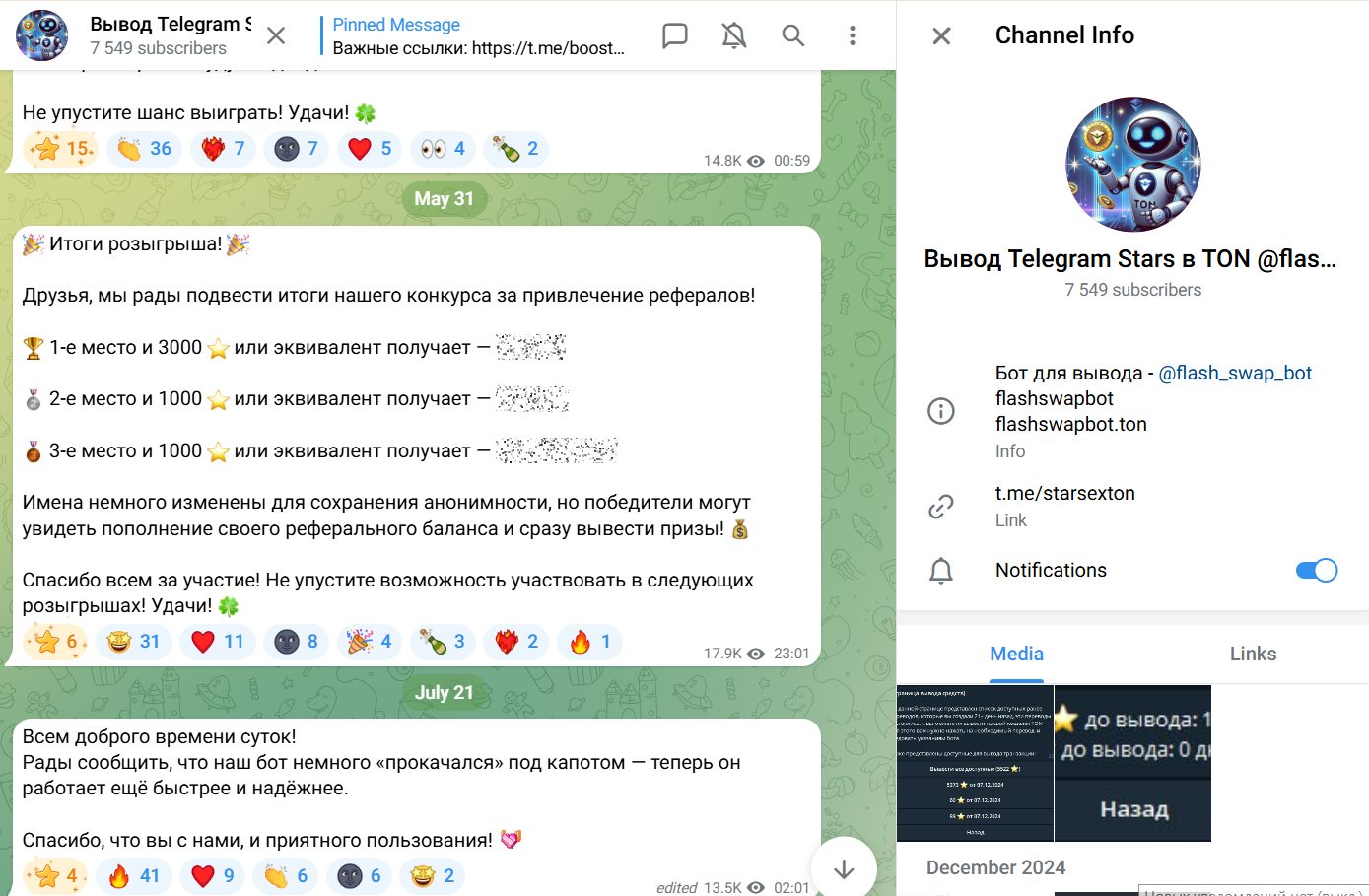Click the muted bell icon in chat header

(x=734, y=35)
